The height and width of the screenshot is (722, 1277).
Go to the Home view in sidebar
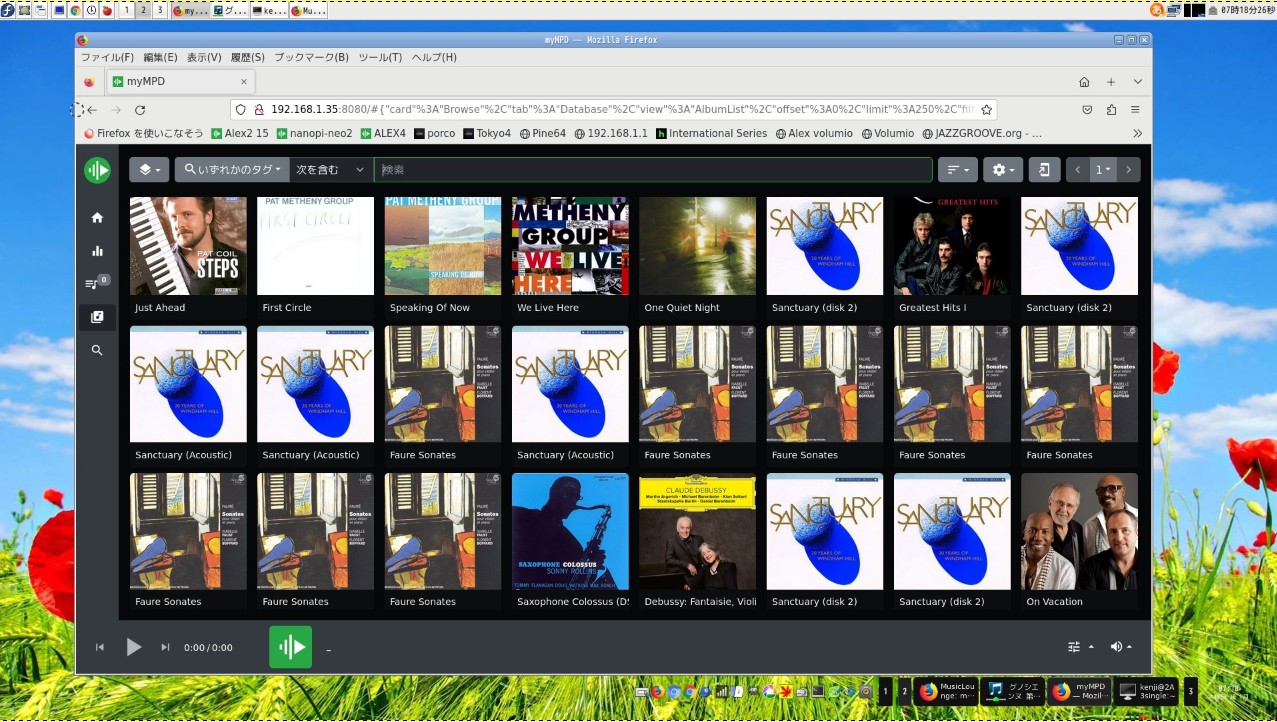point(97,217)
